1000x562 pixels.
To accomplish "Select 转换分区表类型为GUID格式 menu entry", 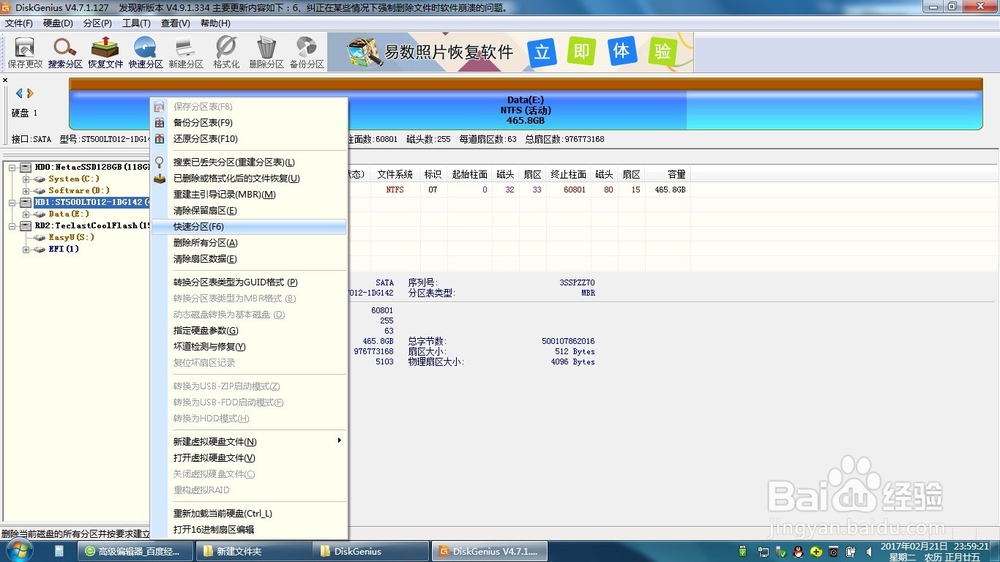I will 249,282.
